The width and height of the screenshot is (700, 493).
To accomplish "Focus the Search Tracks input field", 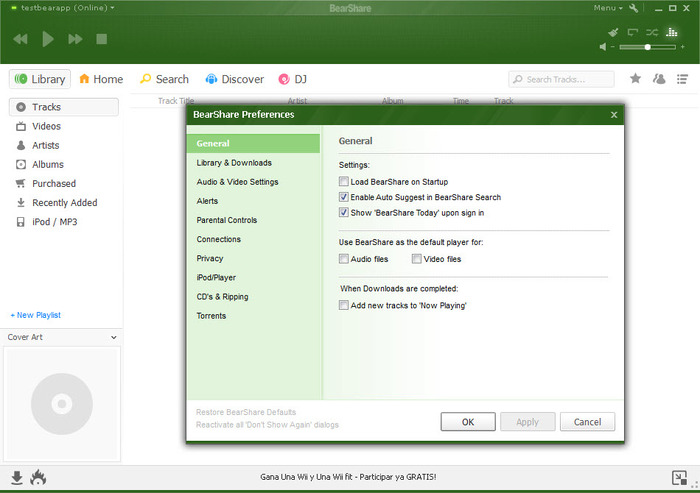I will pyautogui.click(x=561, y=79).
